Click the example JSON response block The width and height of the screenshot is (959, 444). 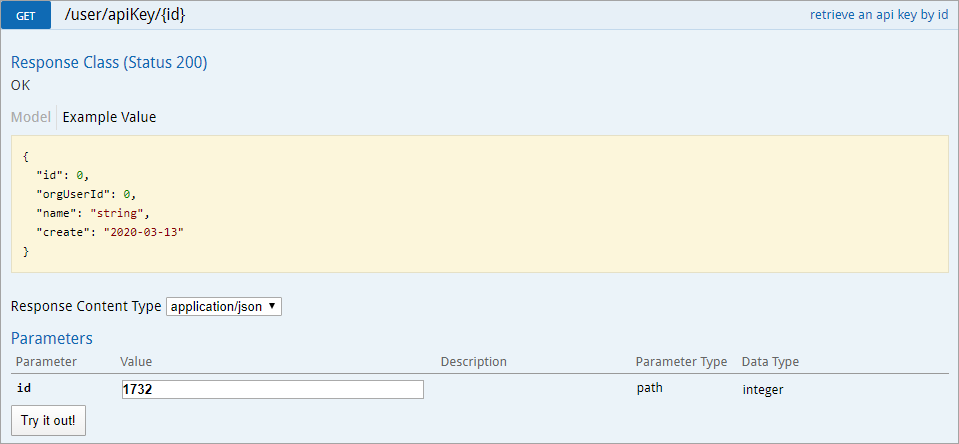coord(479,204)
